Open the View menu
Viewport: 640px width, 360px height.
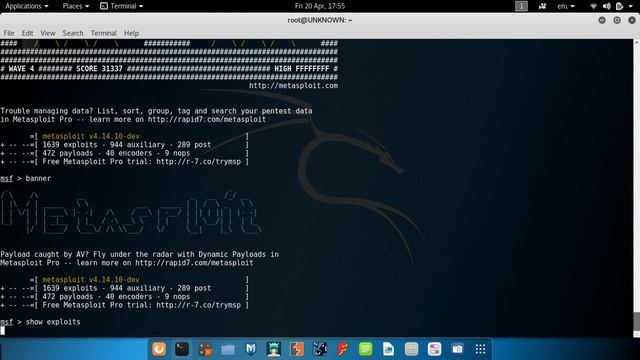coord(48,33)
